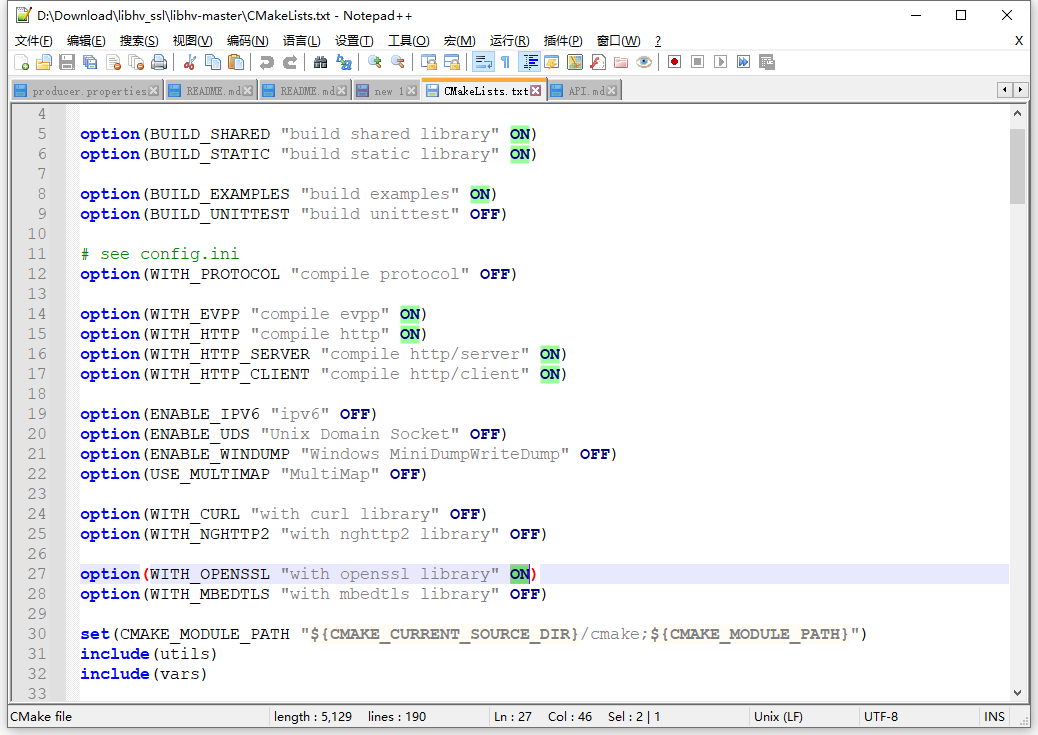Start macro recording with the red record icon

click(x=675, y=62)
